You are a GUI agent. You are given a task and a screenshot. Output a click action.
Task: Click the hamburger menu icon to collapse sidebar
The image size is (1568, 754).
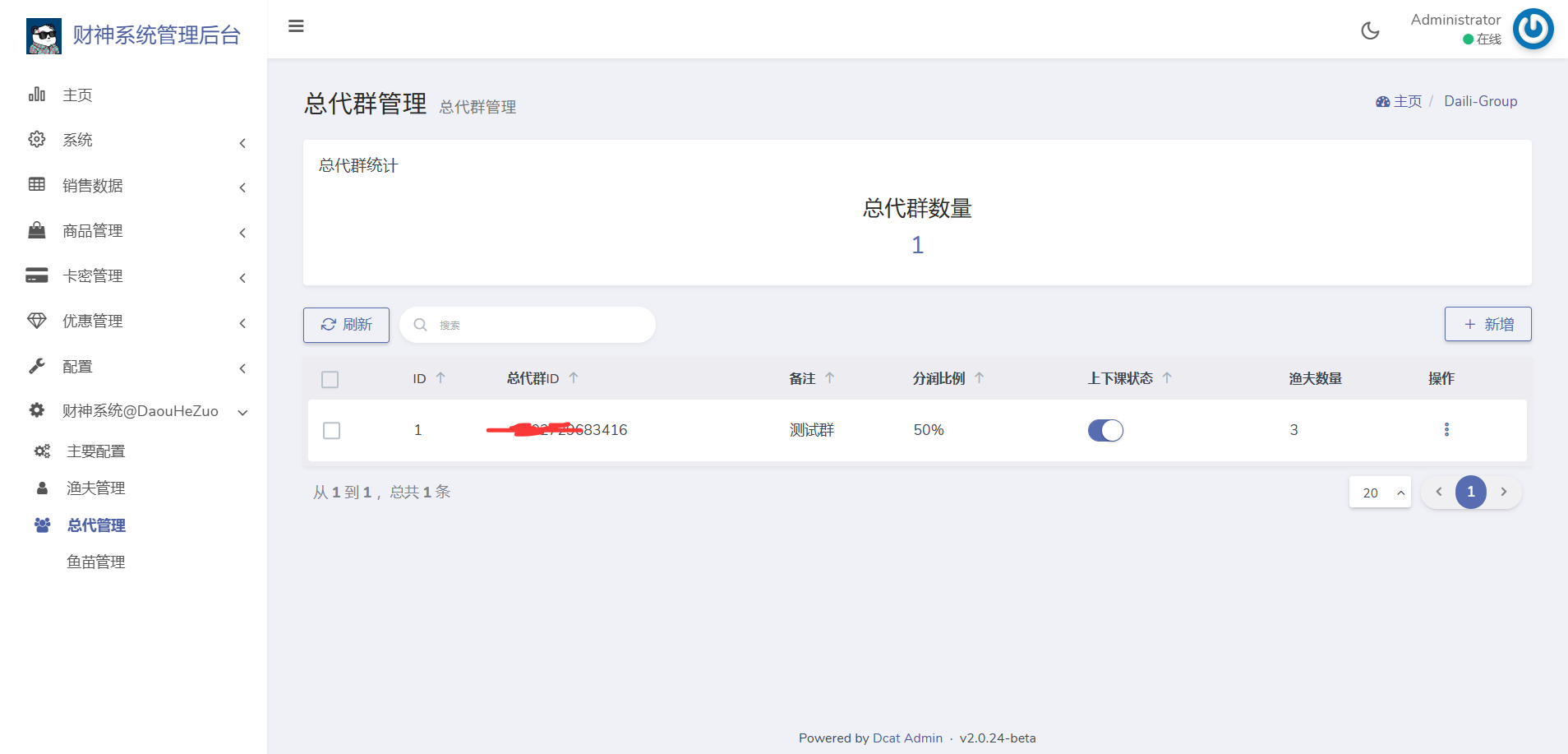tap(296, 26)
